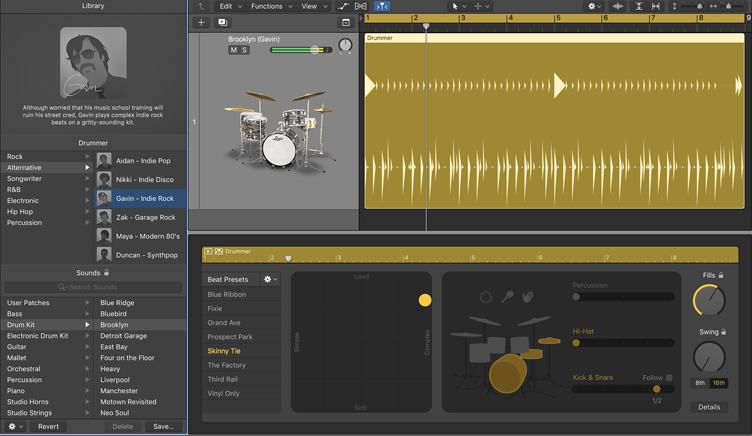Click the add new track plus button
Viewport: 752px width, 436px height.
pyautogui.click(x=201, y=23)
